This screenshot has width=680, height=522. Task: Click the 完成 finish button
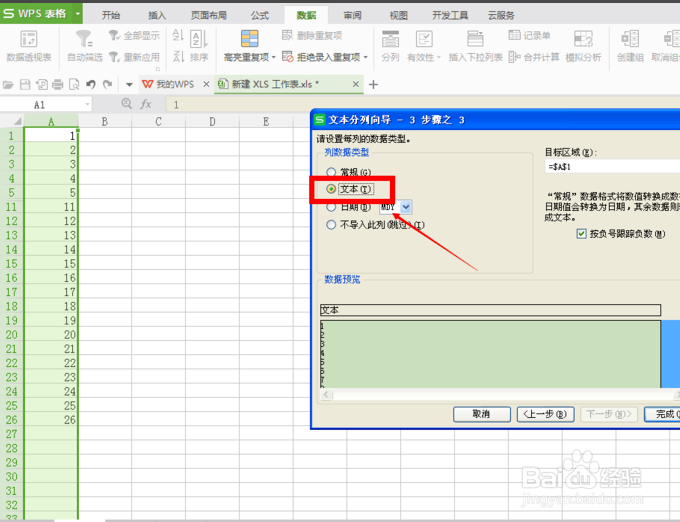664,414
